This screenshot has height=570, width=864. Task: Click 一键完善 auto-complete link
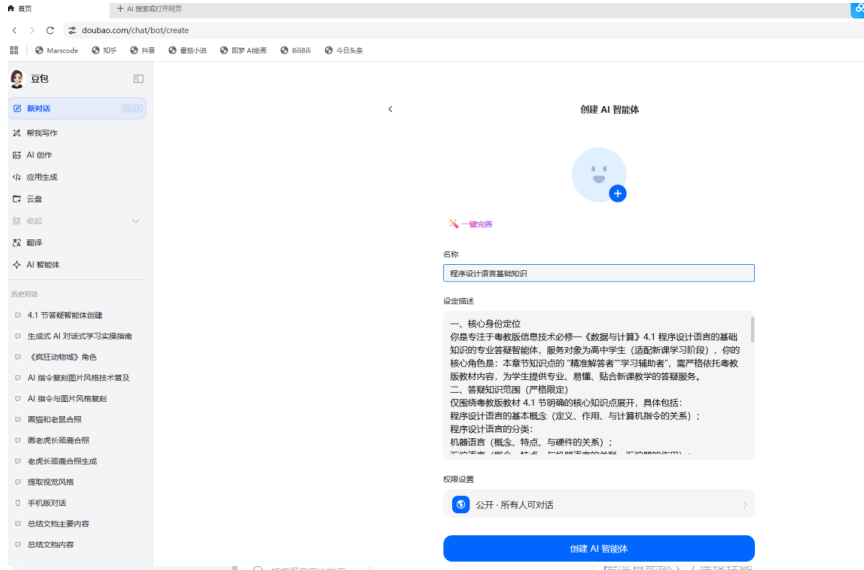point(470,224)
